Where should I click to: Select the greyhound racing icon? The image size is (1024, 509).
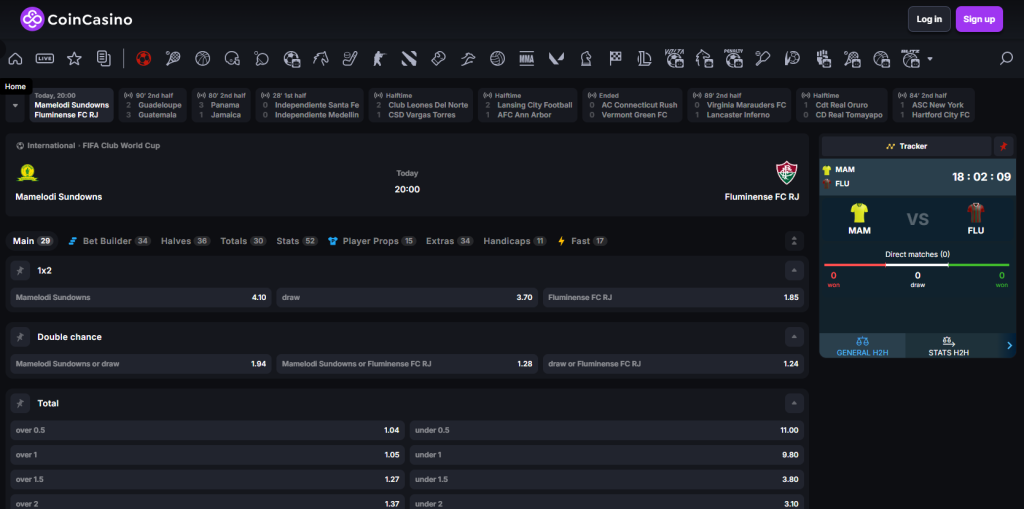(x=468, y=59)
